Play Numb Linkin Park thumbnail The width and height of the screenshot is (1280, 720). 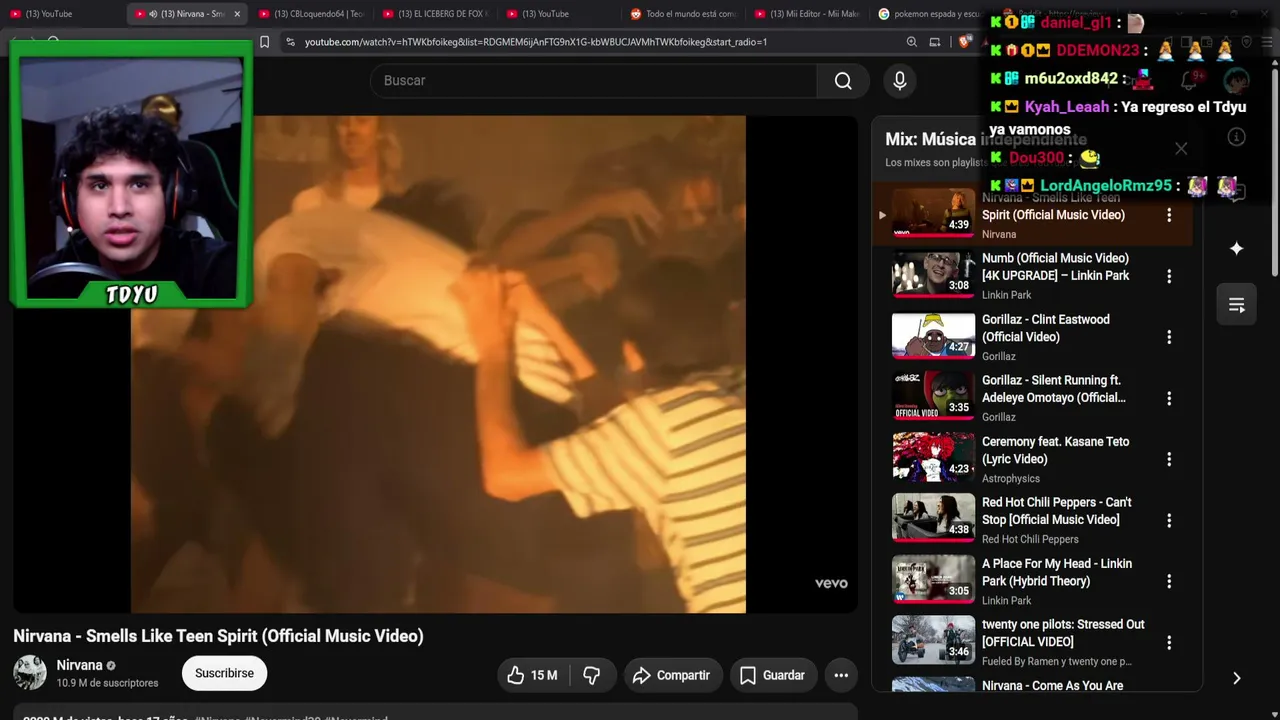(x=933, y=275)
